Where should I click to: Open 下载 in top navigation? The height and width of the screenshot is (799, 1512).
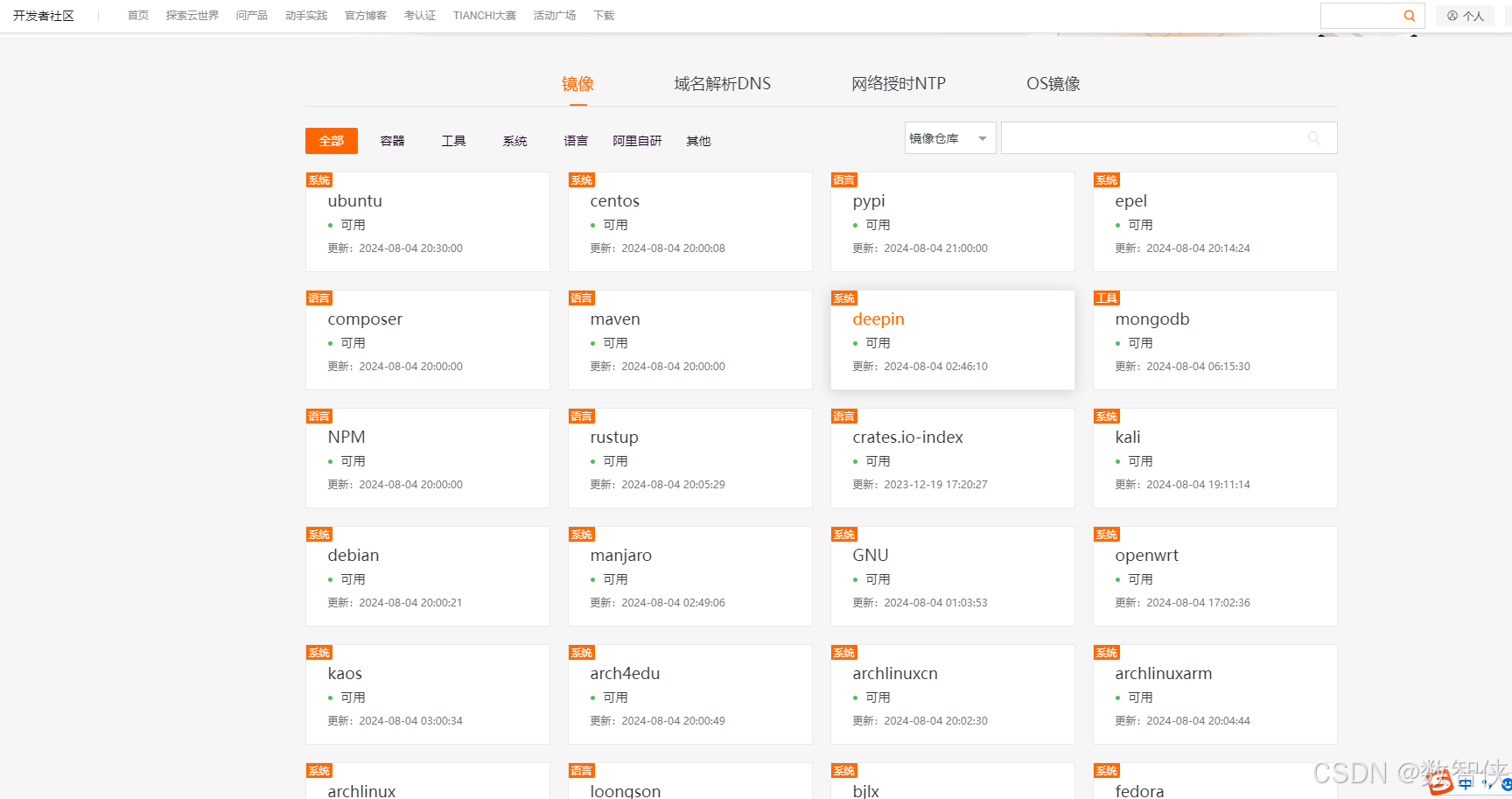(604, 16)
